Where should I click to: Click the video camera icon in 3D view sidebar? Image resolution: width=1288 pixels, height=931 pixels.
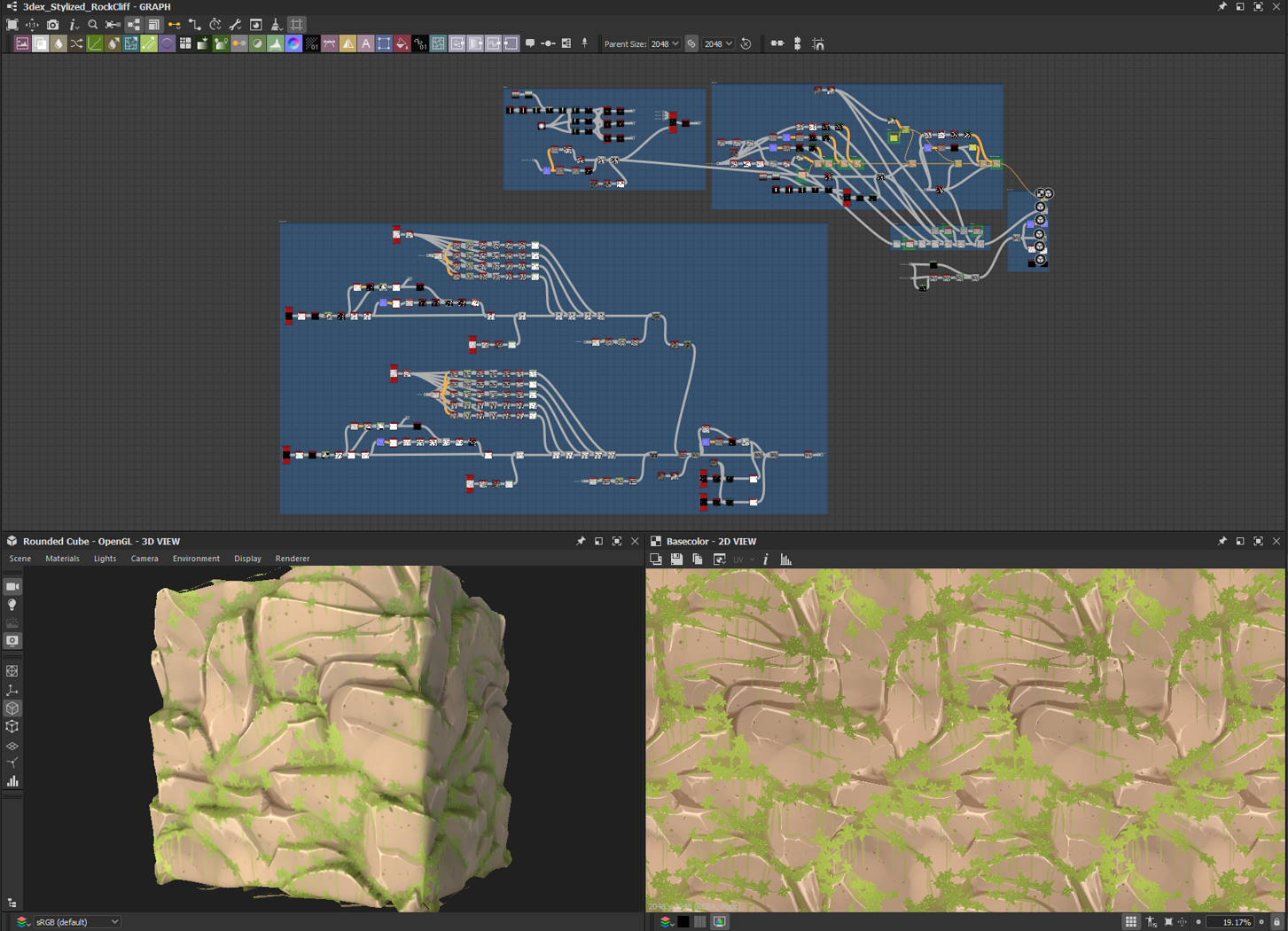12,586
